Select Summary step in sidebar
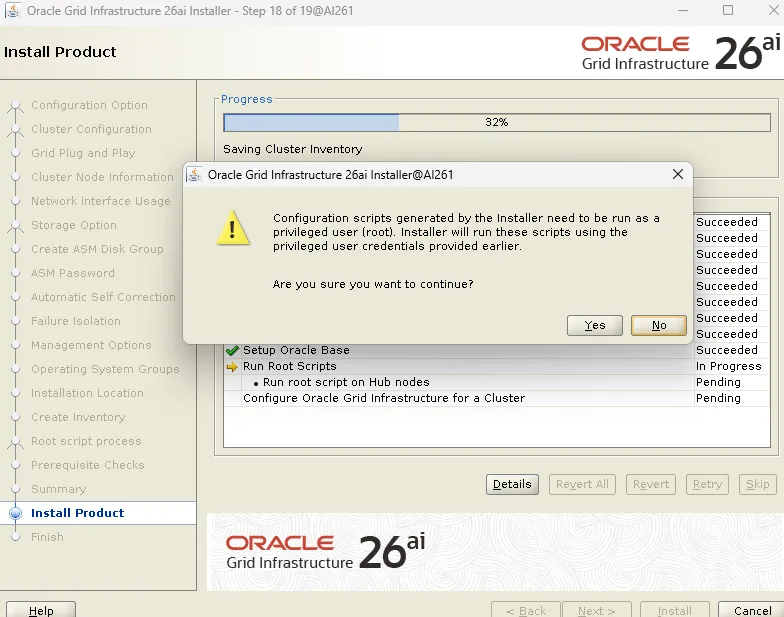 point(58,489)
